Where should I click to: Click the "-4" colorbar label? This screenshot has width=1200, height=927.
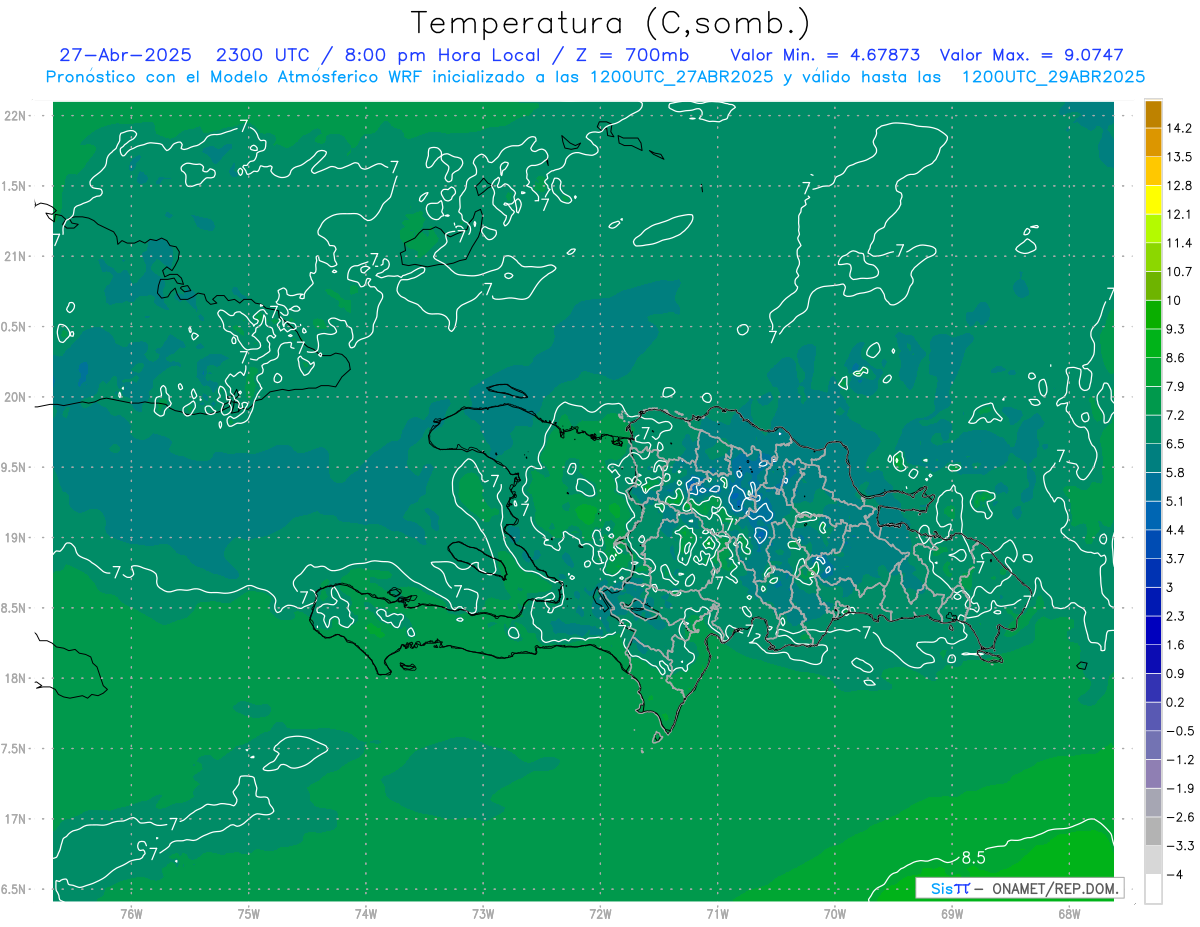coord(1174,874)
